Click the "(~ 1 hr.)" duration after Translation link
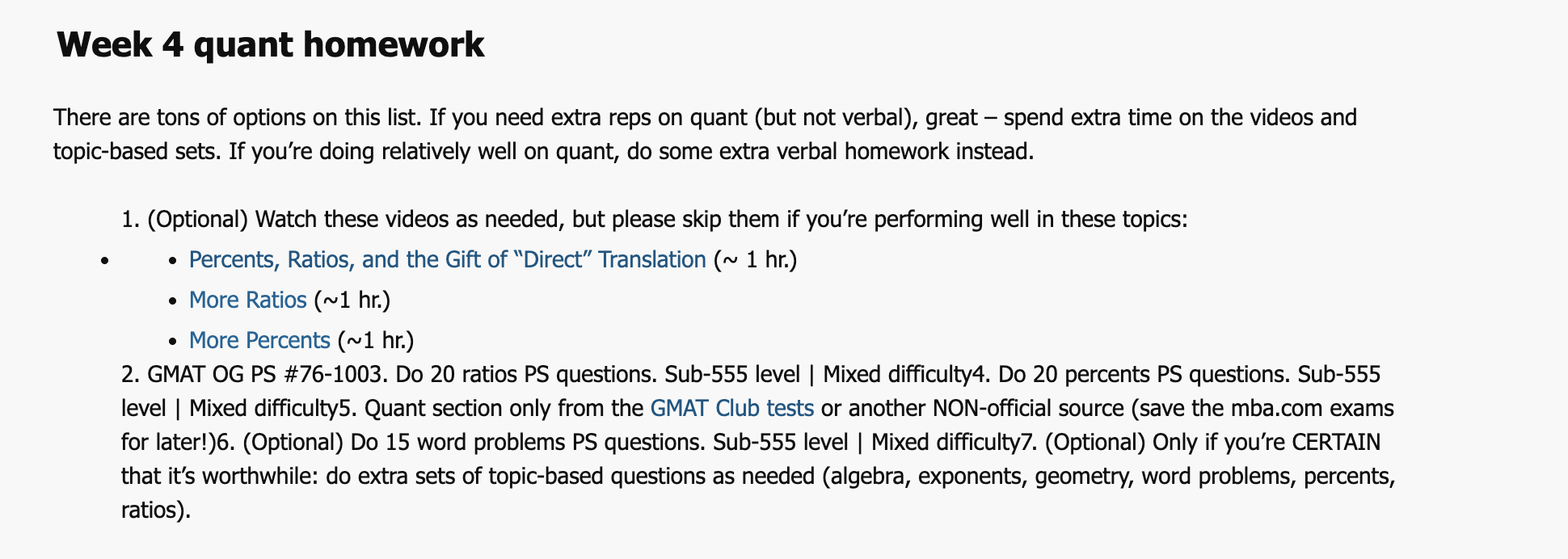 pos(755,260)
